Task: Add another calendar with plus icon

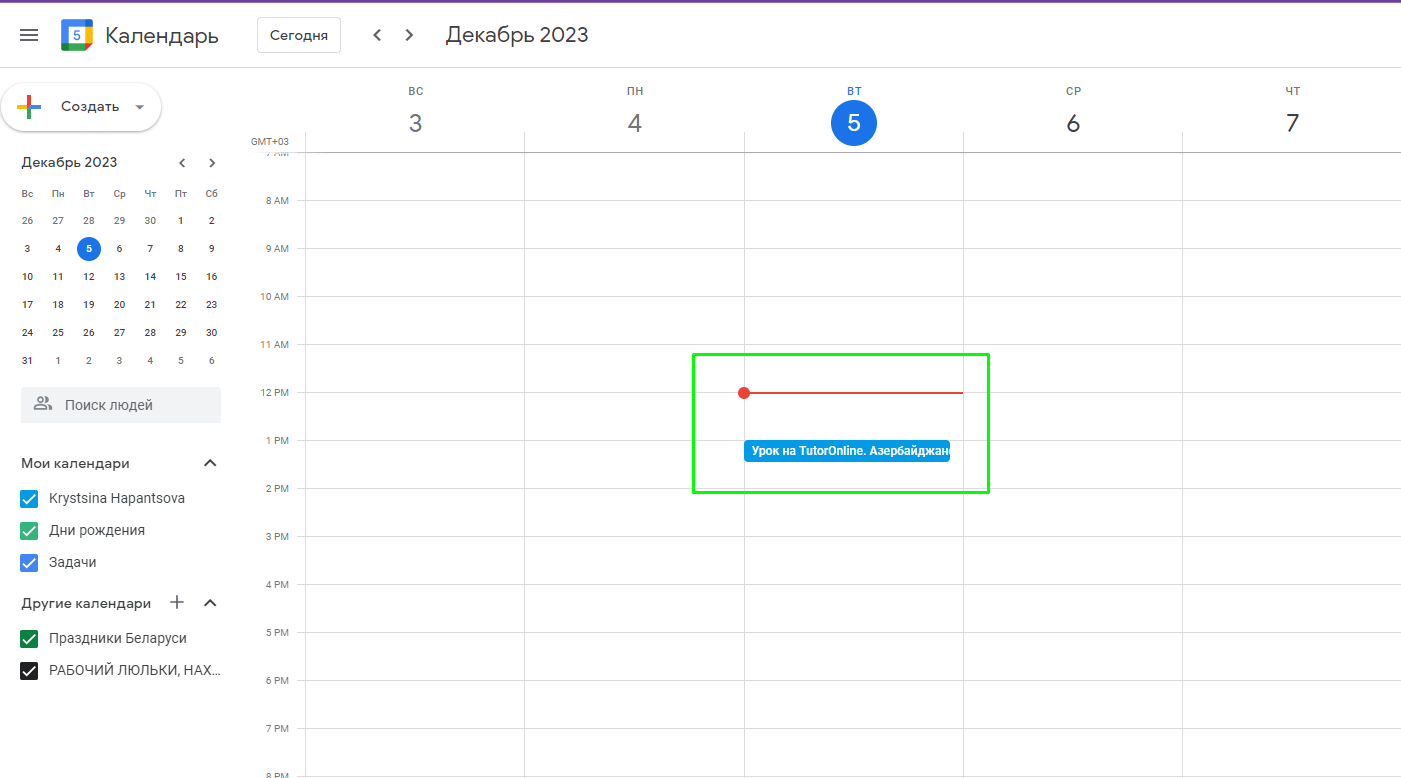Action: coord(177,602)
